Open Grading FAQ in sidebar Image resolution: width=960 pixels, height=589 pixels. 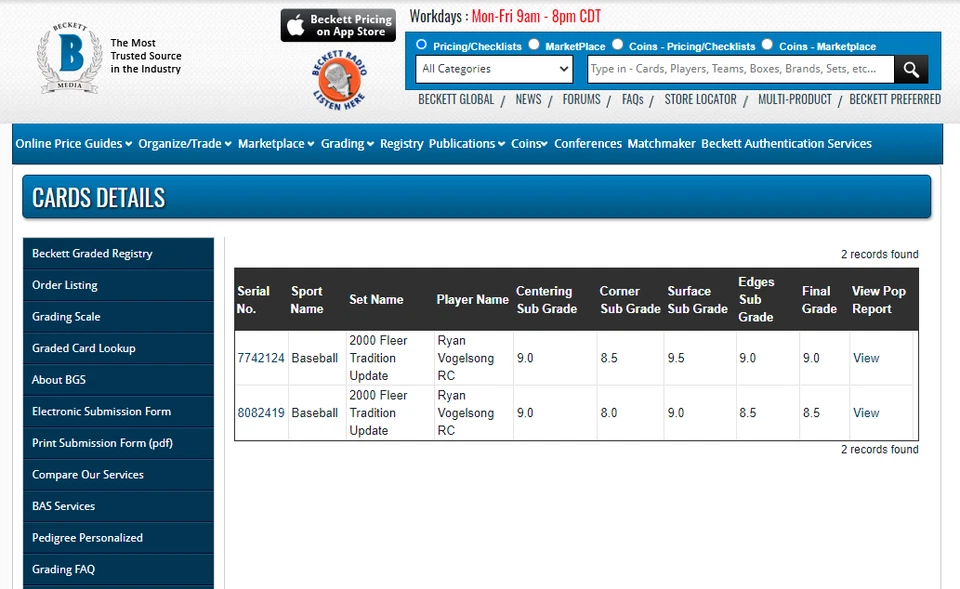118,569
